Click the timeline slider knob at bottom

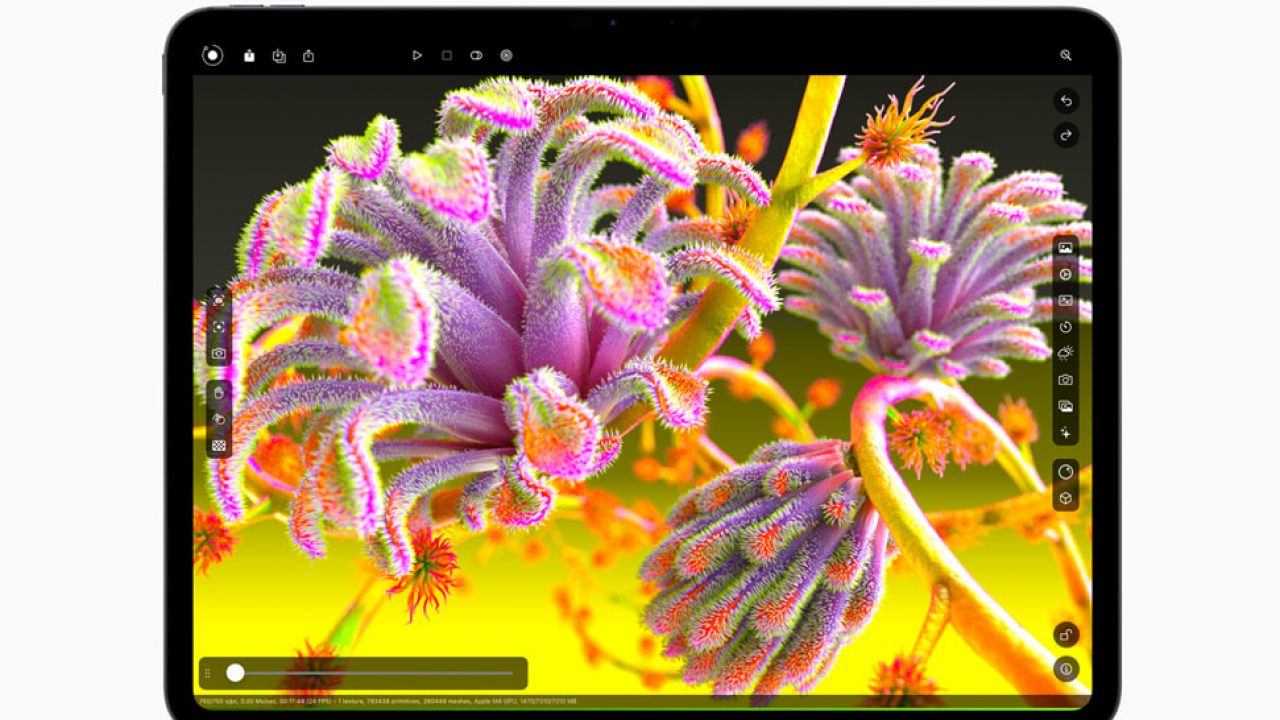235,673
